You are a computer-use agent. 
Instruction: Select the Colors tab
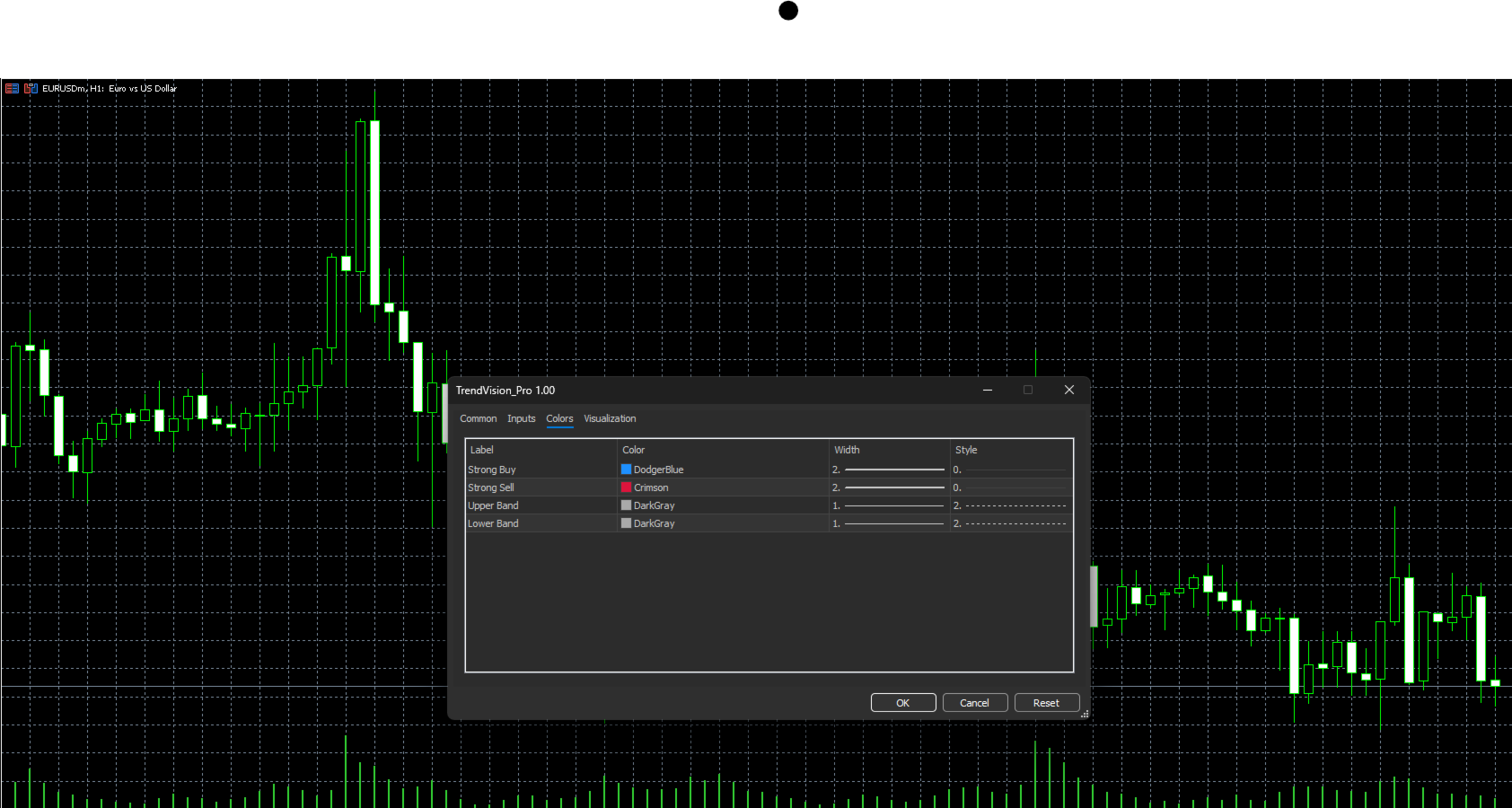tap(559, 418)
